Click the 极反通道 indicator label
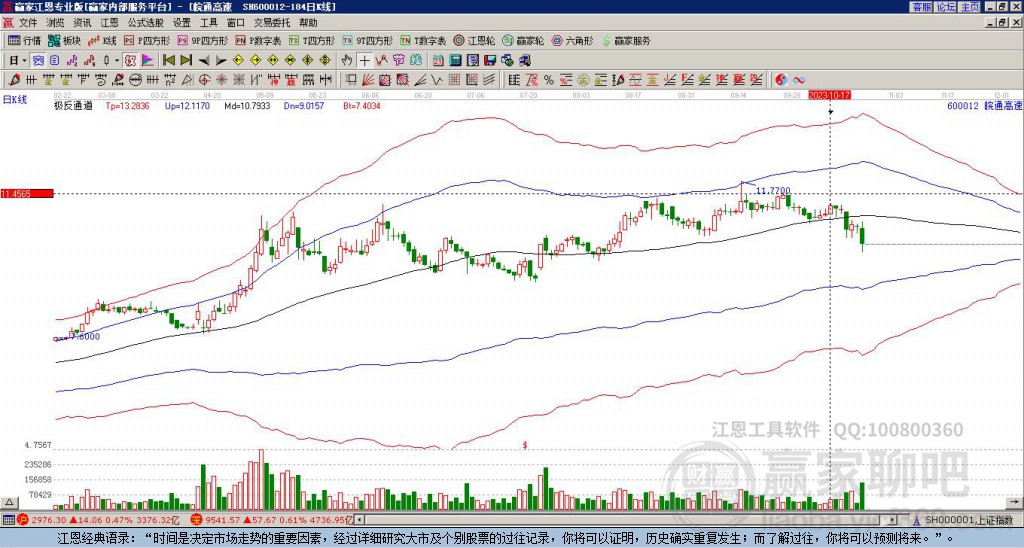 pyautogui.click(x=73, y=106)
